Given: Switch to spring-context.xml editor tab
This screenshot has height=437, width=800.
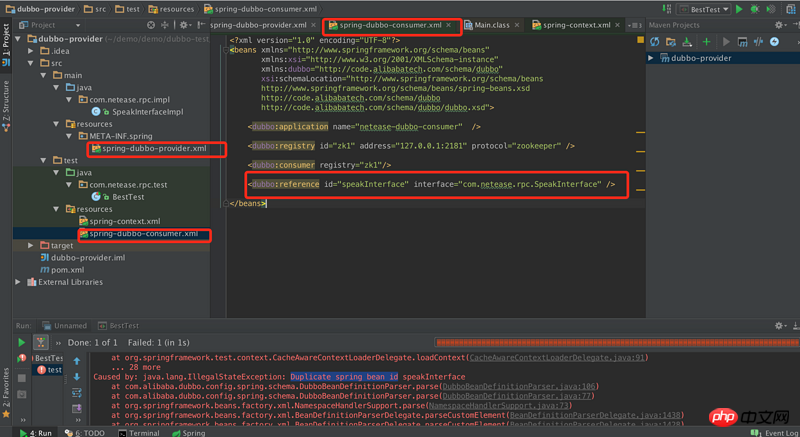Looking at the screenshot, I should [x=576, y=25].
